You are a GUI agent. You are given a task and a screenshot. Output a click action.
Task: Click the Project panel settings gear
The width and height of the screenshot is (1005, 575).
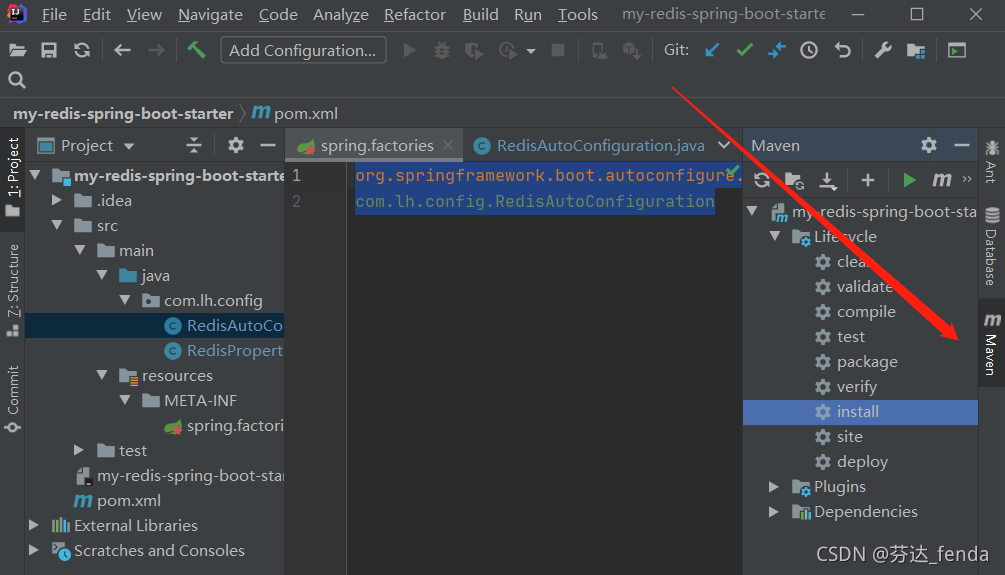236,146
